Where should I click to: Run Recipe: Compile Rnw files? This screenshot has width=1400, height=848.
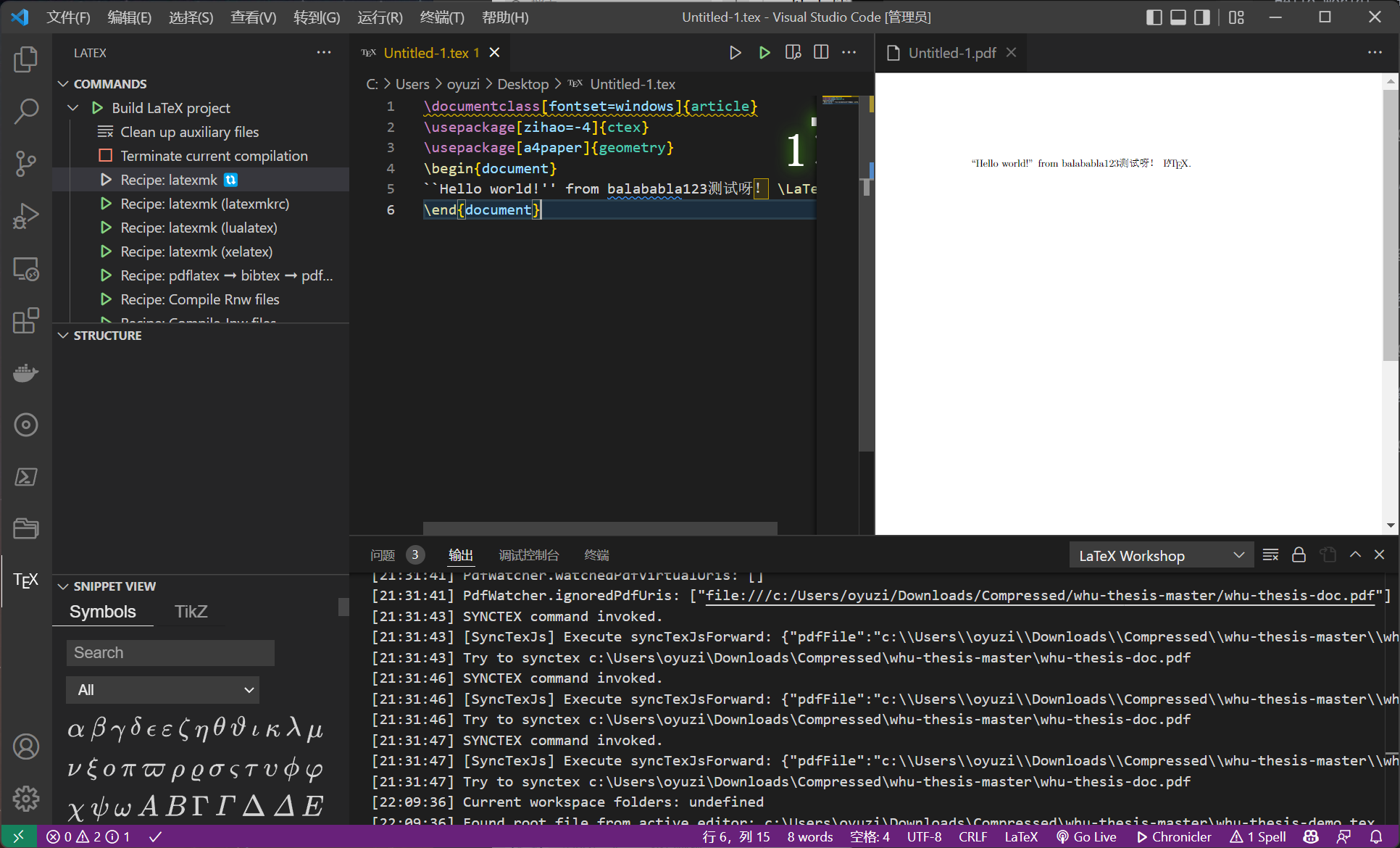click(x=199, y=299)
